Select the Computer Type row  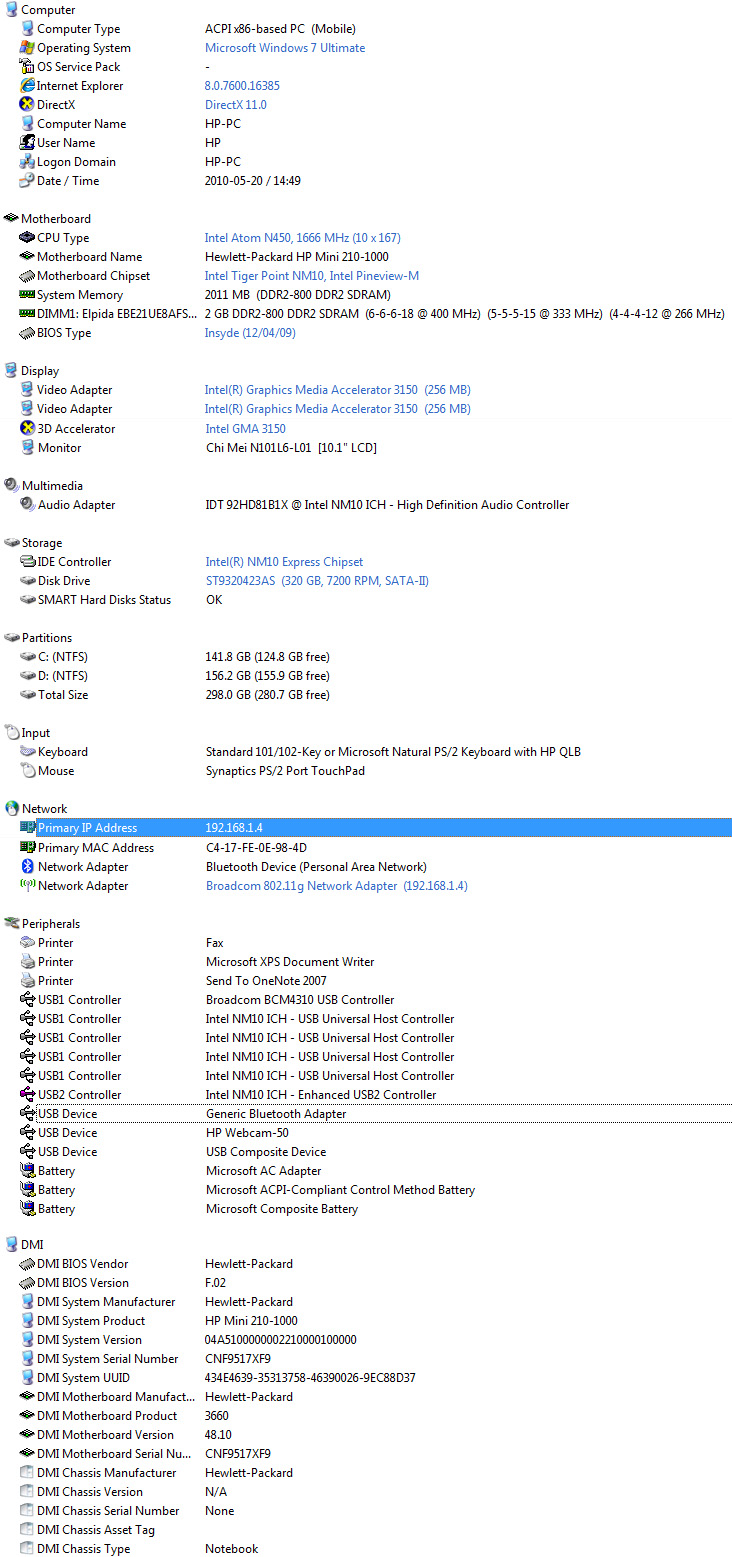pos(366,29)
